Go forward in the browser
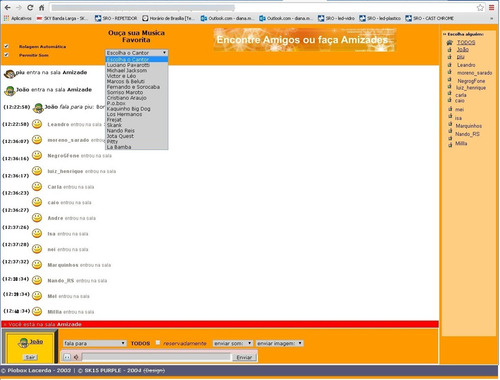The image size is (500, 380). [19, 7]
